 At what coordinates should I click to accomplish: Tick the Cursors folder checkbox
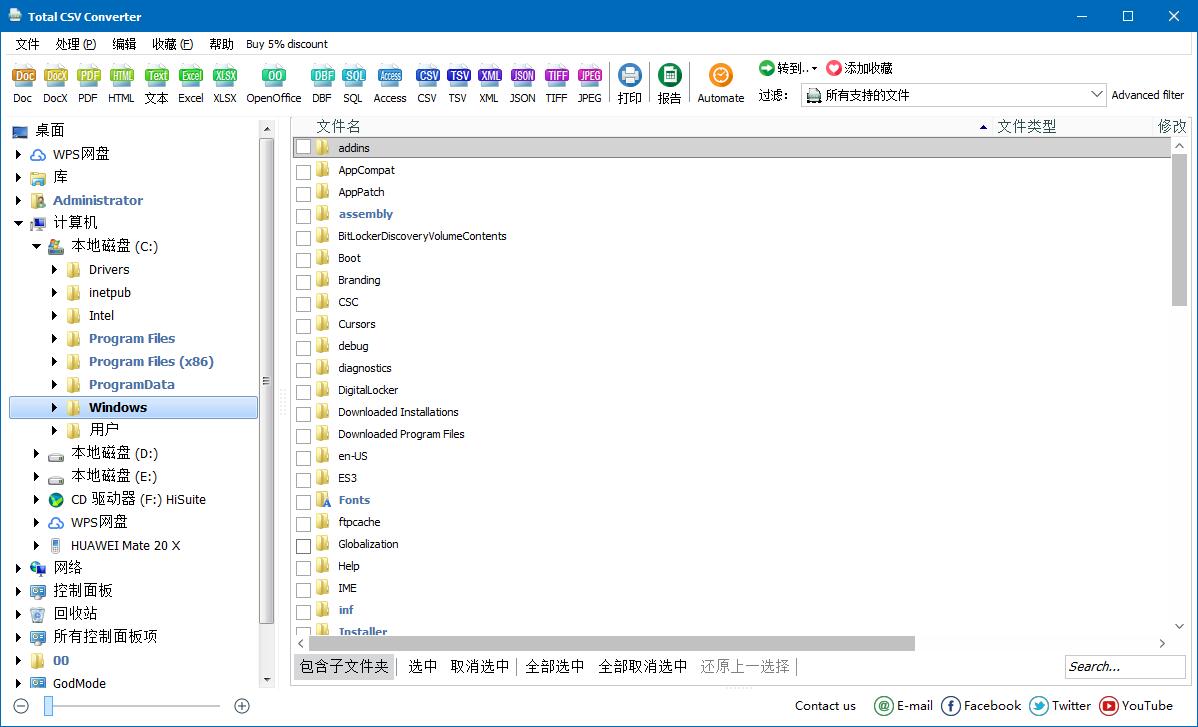point(303,326)
